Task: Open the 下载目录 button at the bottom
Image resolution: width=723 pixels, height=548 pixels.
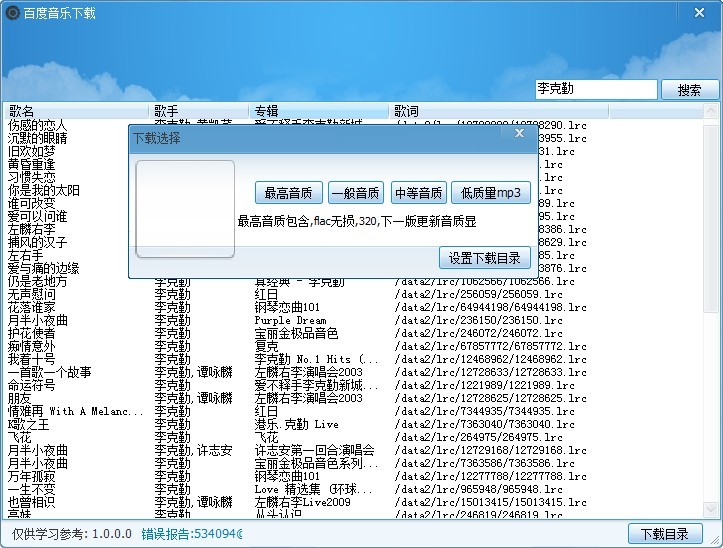Action: [x=665, y=534]
